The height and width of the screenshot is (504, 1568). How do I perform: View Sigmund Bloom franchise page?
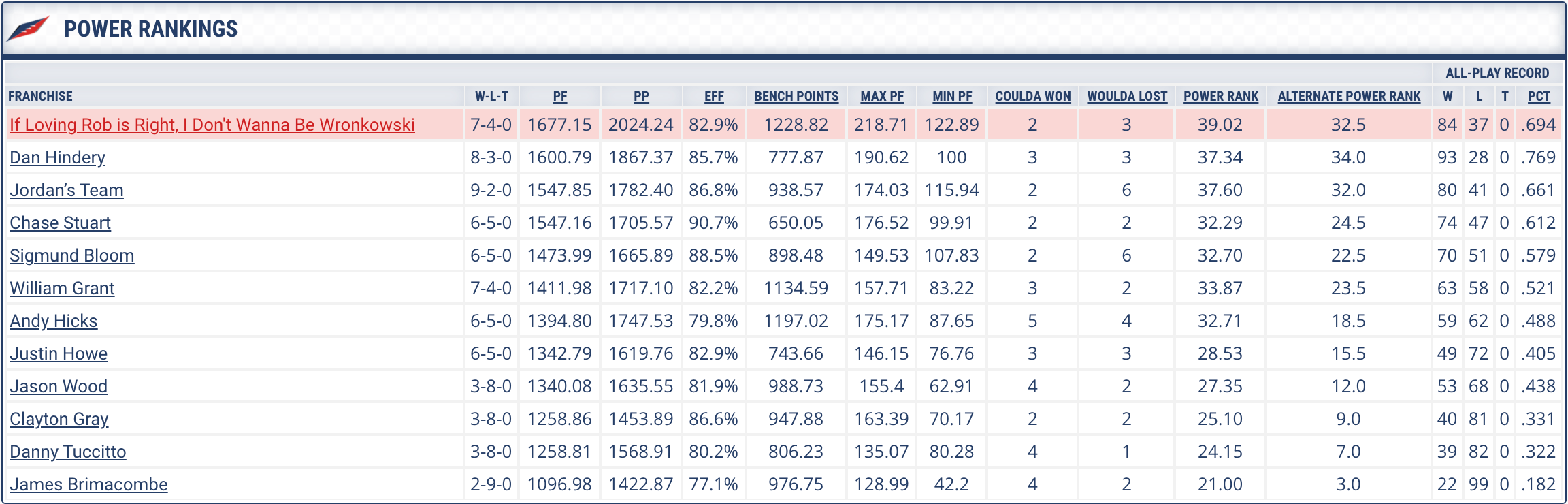tap(72, 255)
